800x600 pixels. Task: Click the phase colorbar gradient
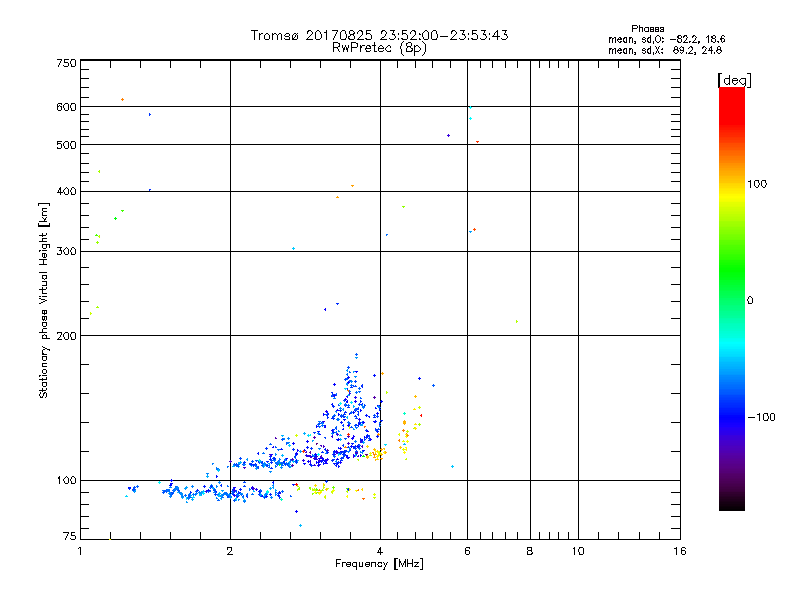[732, 299]
